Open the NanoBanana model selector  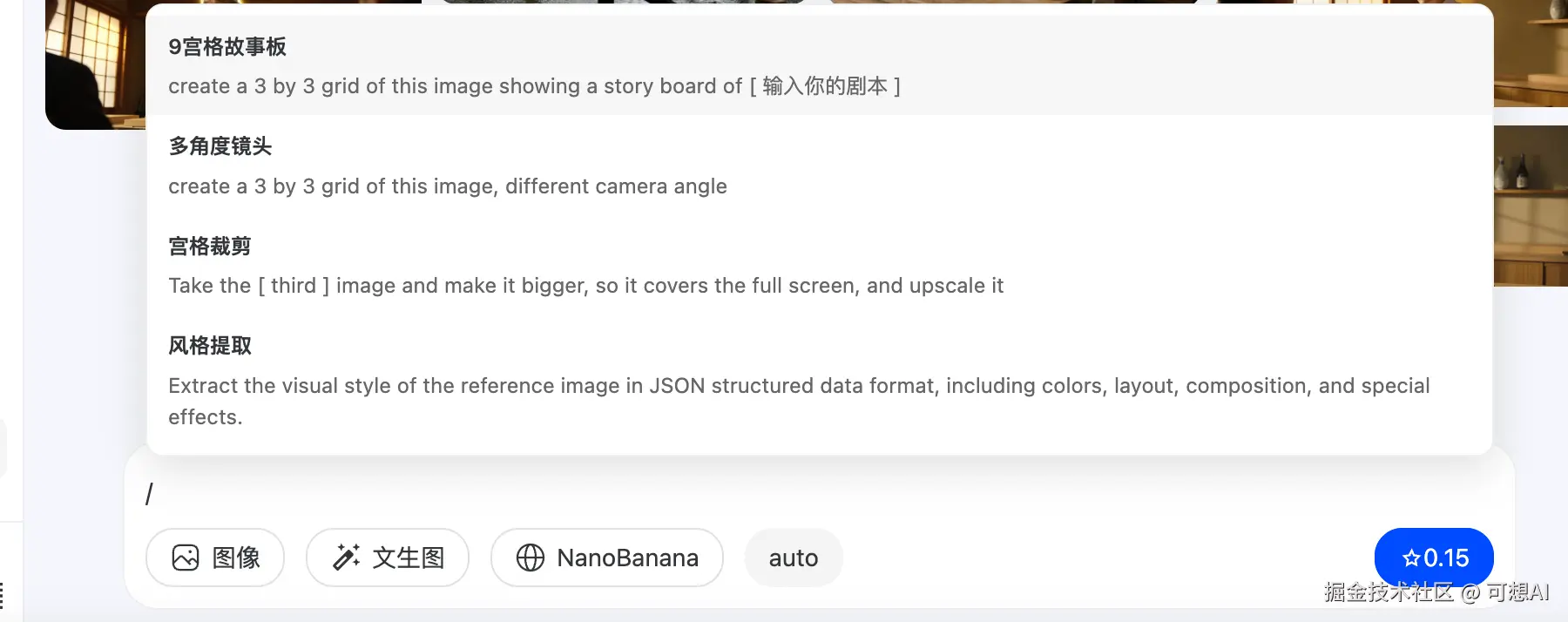607,558
